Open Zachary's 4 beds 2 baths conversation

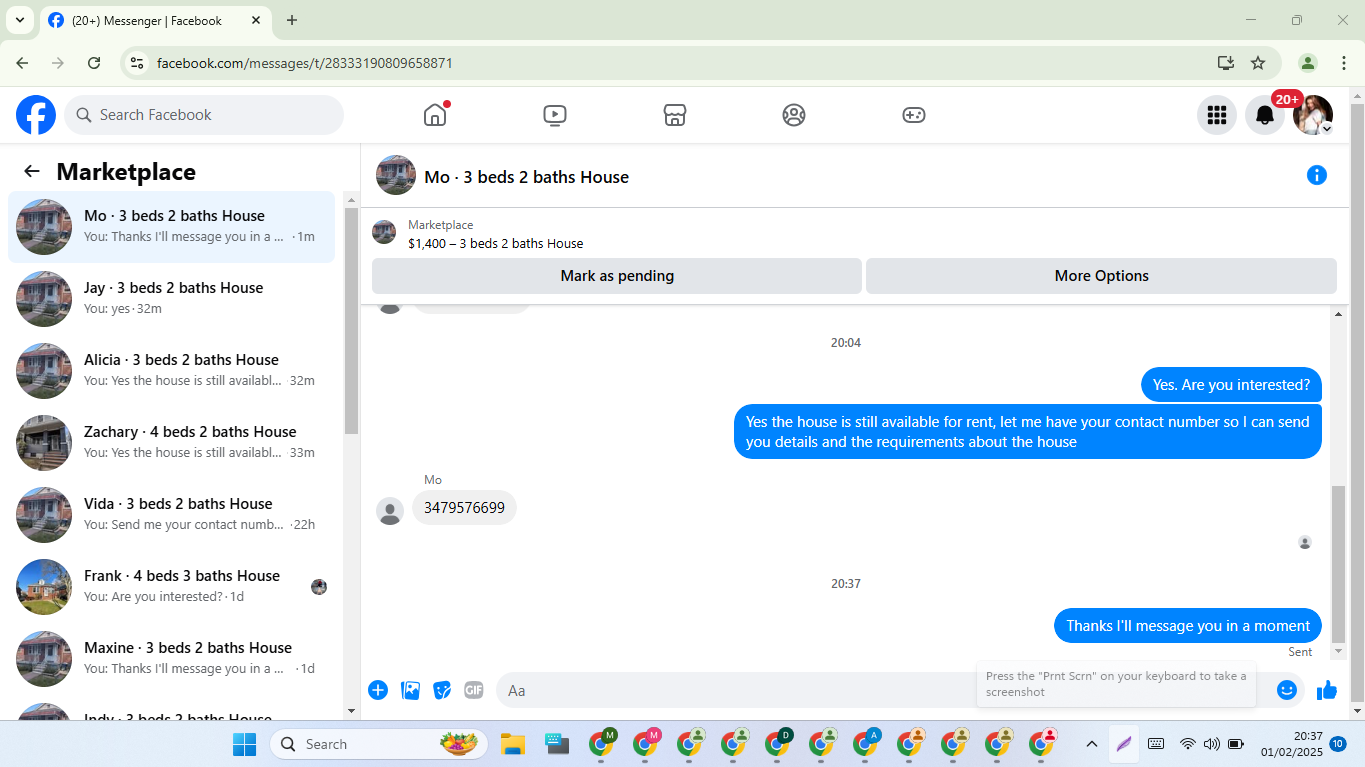[x=171, y=443]
